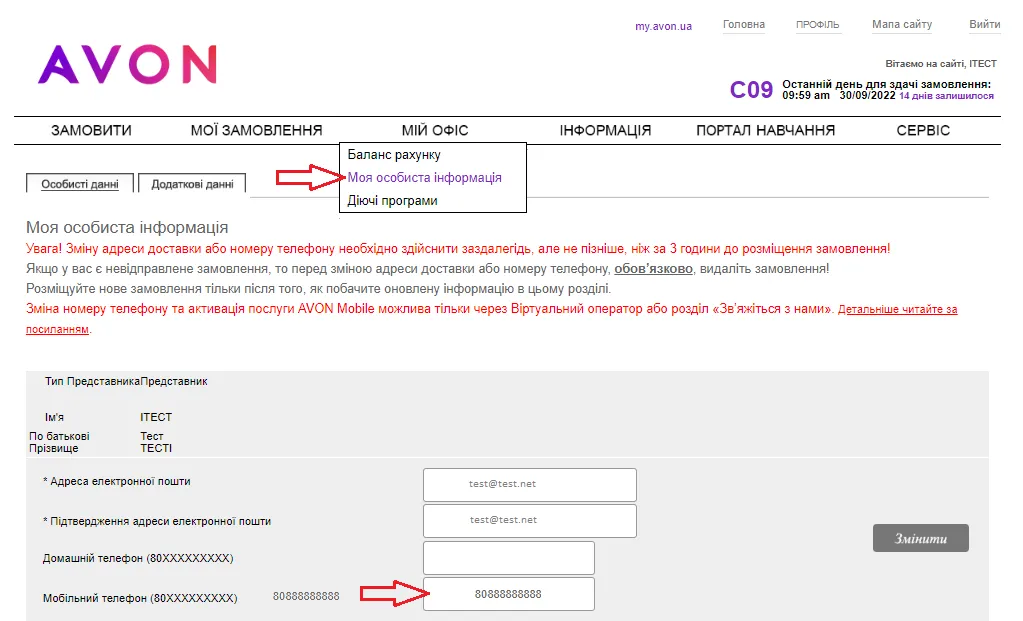This screenshot has height=621, width=1023.
Task: Open the ПОРТАЛ НАВЧАННЯ menu
Action: coord(766,130)
